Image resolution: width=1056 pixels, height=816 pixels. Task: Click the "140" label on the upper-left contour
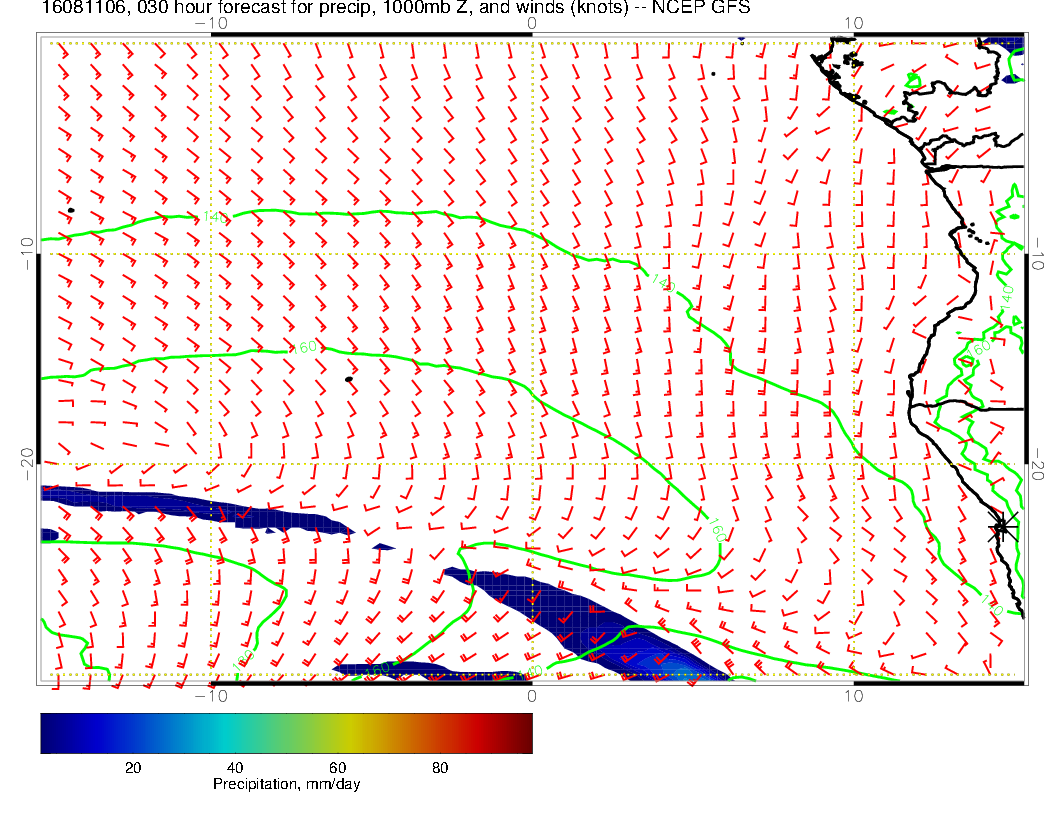213,217
